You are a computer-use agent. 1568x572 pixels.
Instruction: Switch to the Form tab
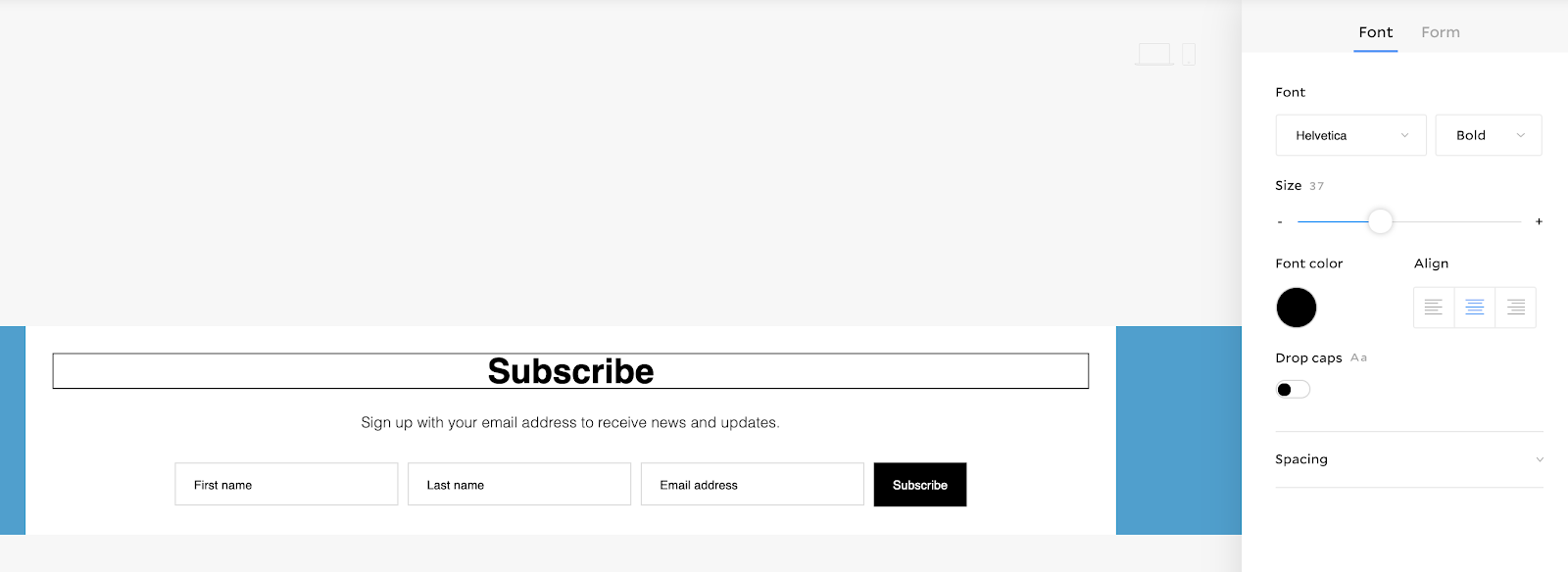pos(1441,32)
